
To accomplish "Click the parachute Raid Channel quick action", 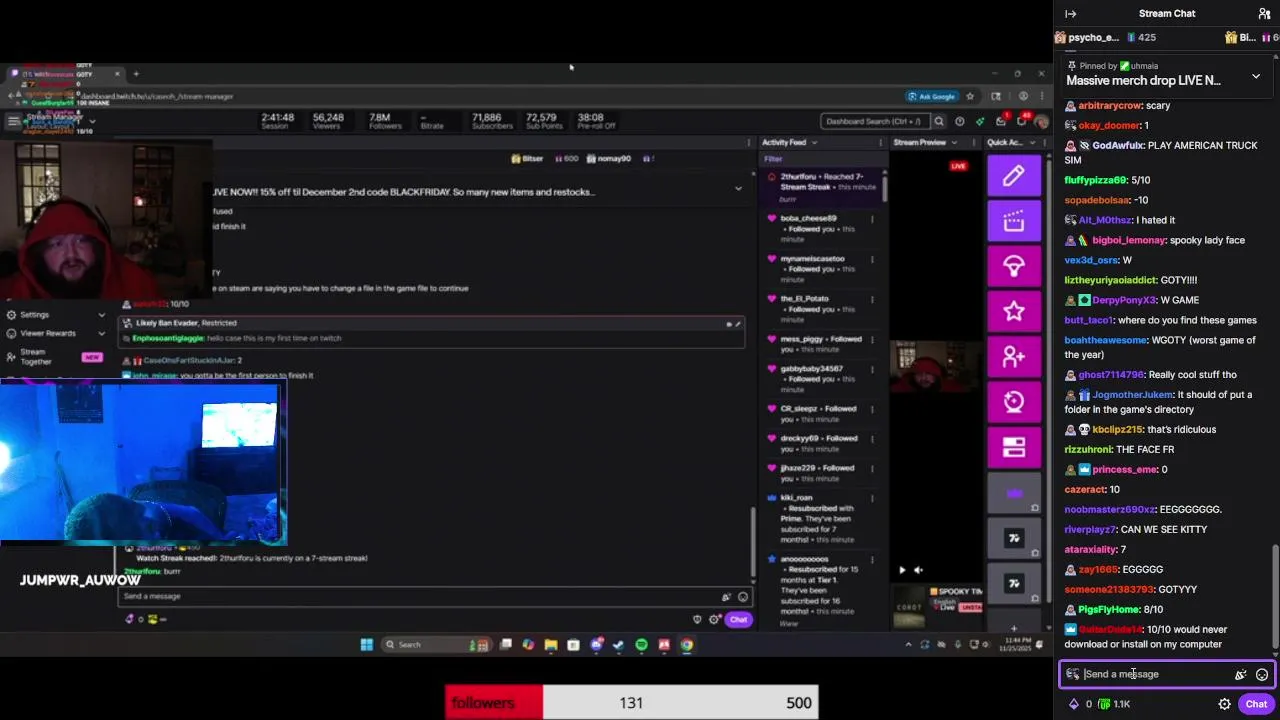I will 1014,266.
